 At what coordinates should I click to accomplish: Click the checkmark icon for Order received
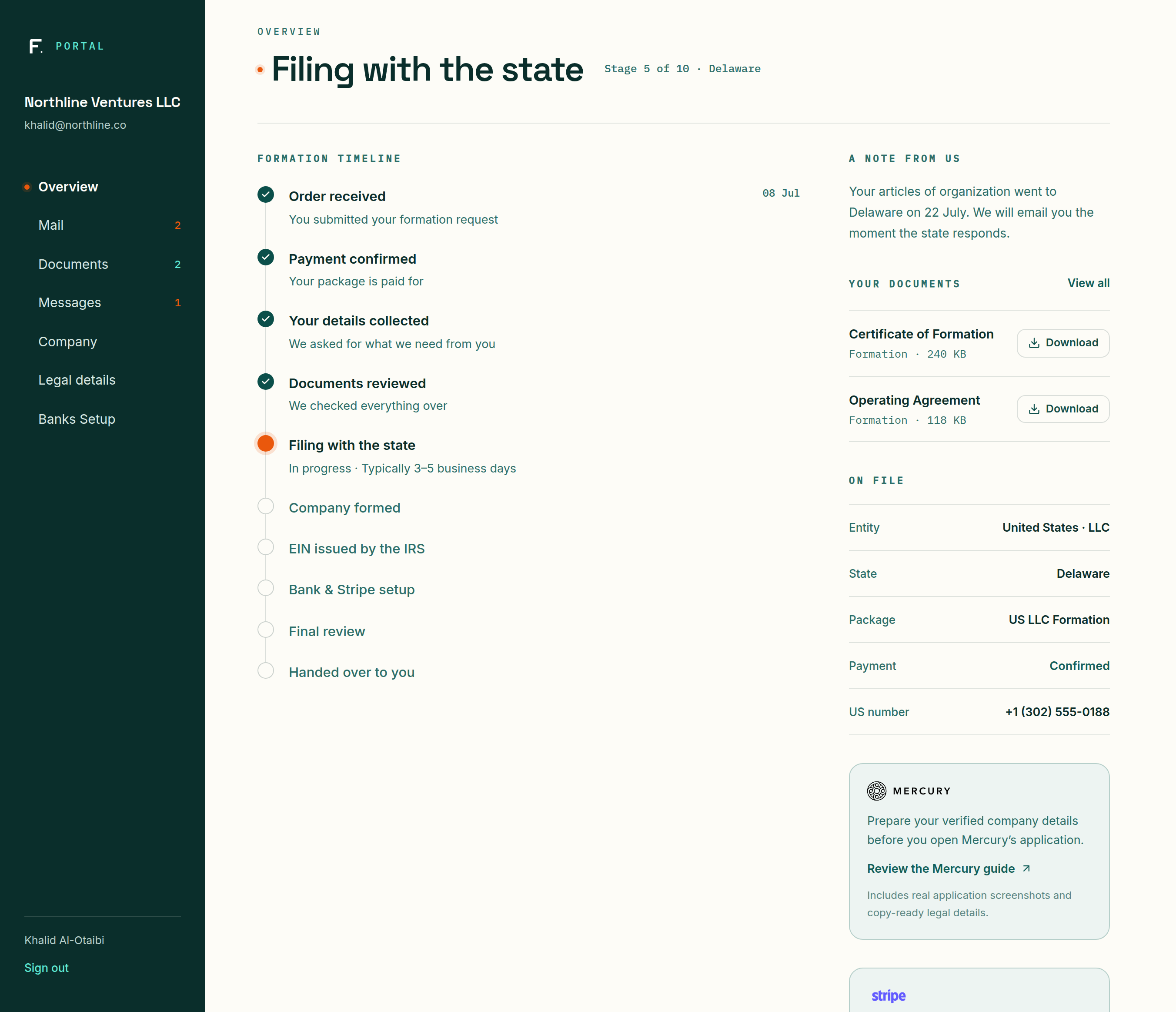click(266, 195)
